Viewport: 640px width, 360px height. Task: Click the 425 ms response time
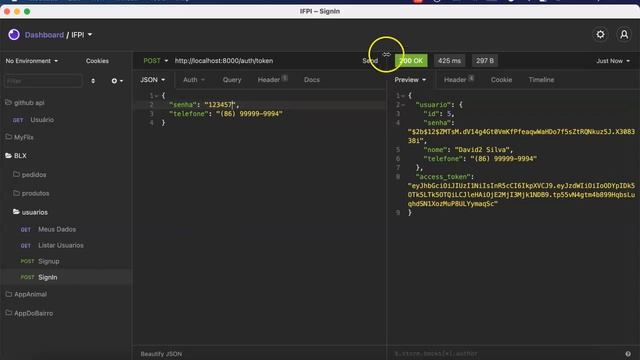pos(449,61)
